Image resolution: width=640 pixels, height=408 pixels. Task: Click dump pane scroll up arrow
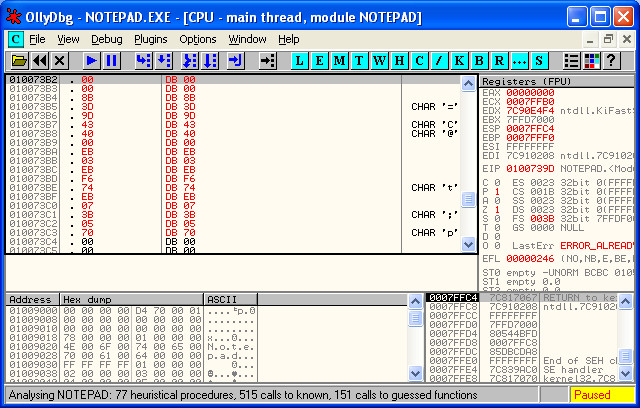point(415,302)
